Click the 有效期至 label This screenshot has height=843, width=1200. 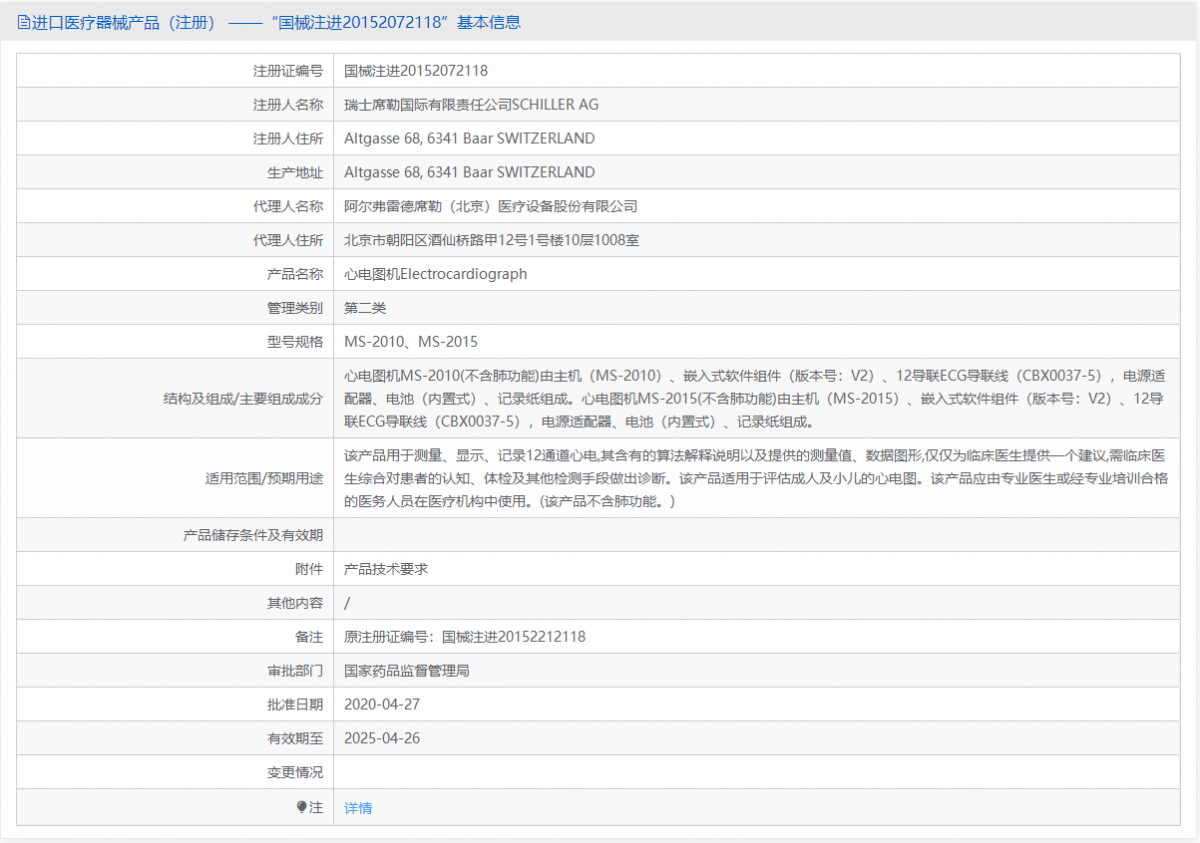point(295,738)
